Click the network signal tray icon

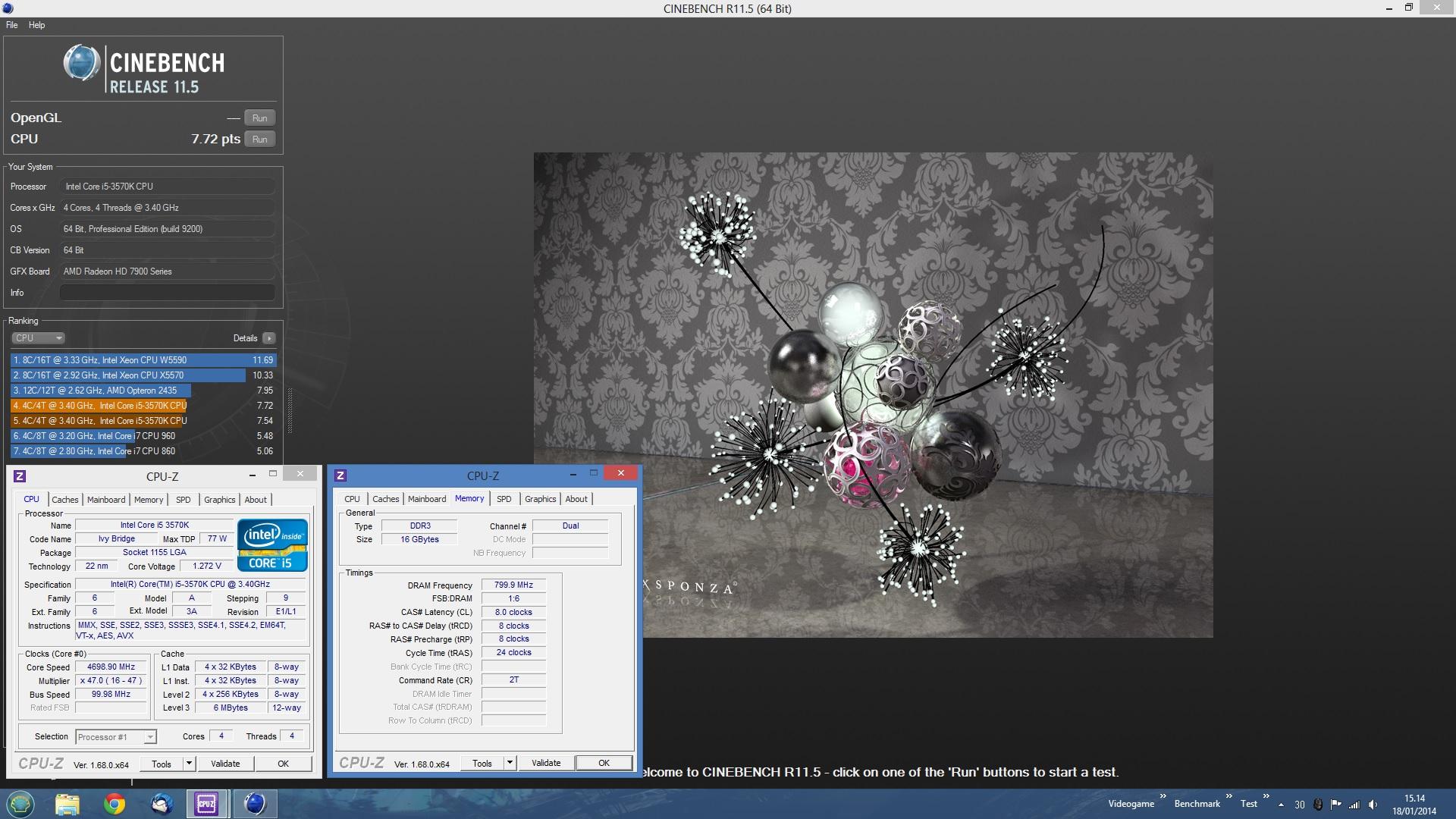1354,805
